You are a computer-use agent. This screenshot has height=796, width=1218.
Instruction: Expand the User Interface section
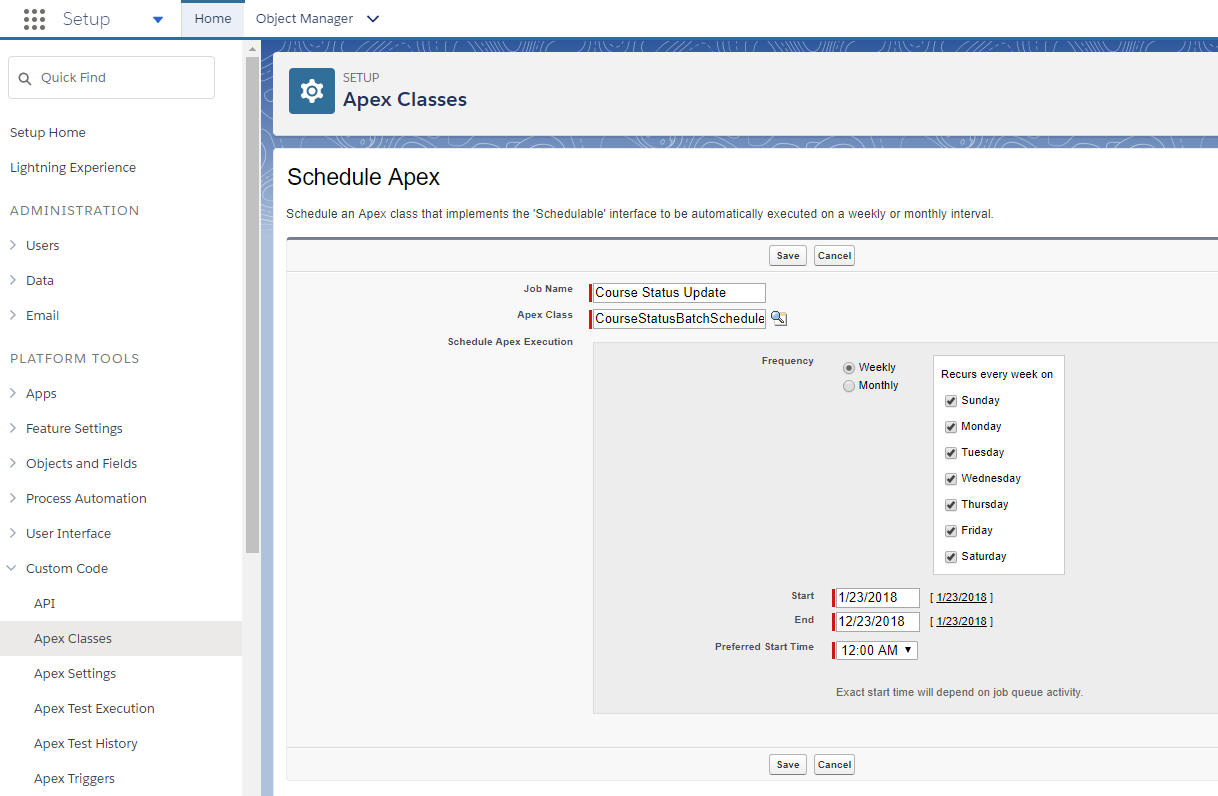(x=12, y=533)
